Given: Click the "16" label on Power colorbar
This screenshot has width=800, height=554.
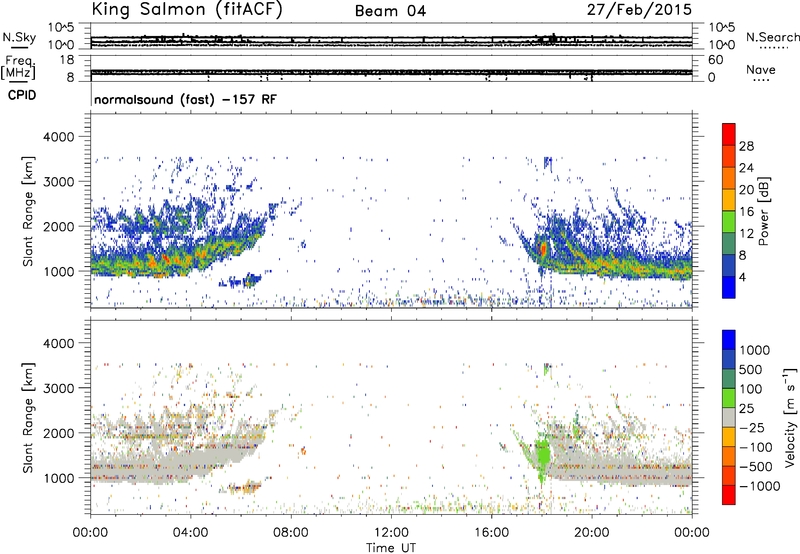Looking at the screenshot, I should (746, 212).
